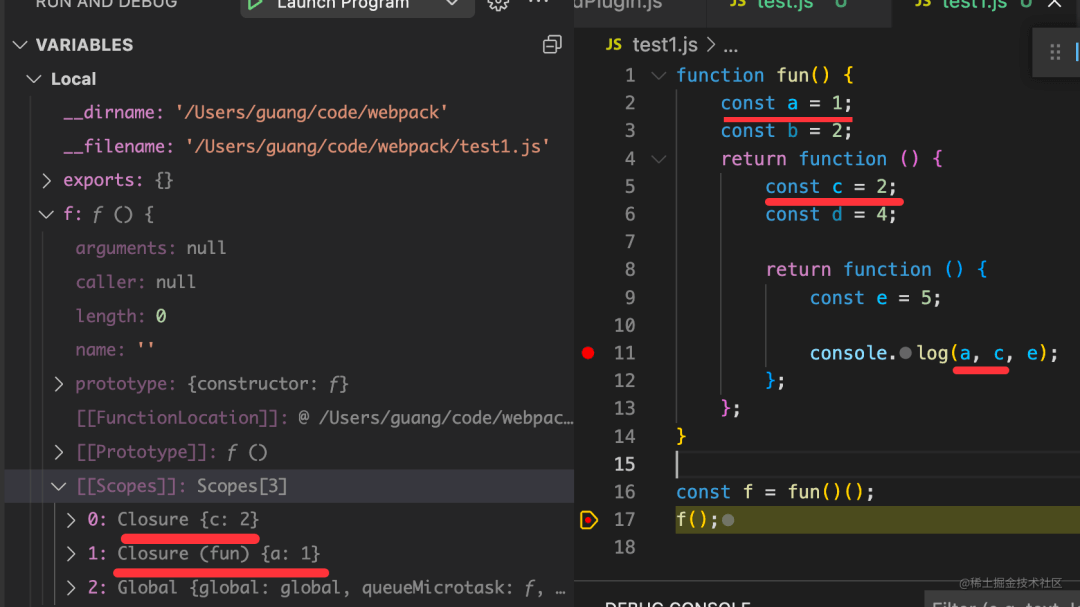Close the test1.js tab
Viewport: 1080px width, 607px height.
[1055, 3]
